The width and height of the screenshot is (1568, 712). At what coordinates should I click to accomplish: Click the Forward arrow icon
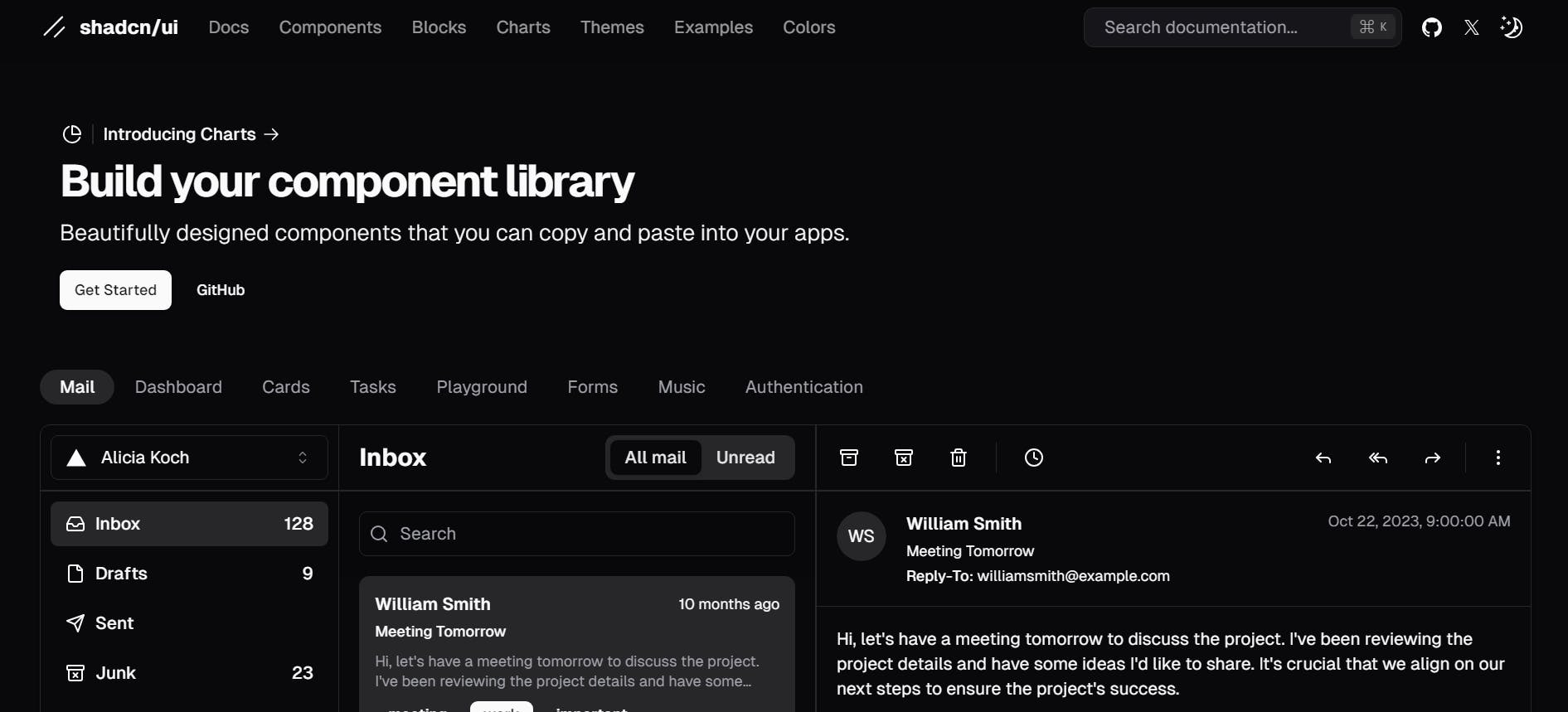point(1432,458)
